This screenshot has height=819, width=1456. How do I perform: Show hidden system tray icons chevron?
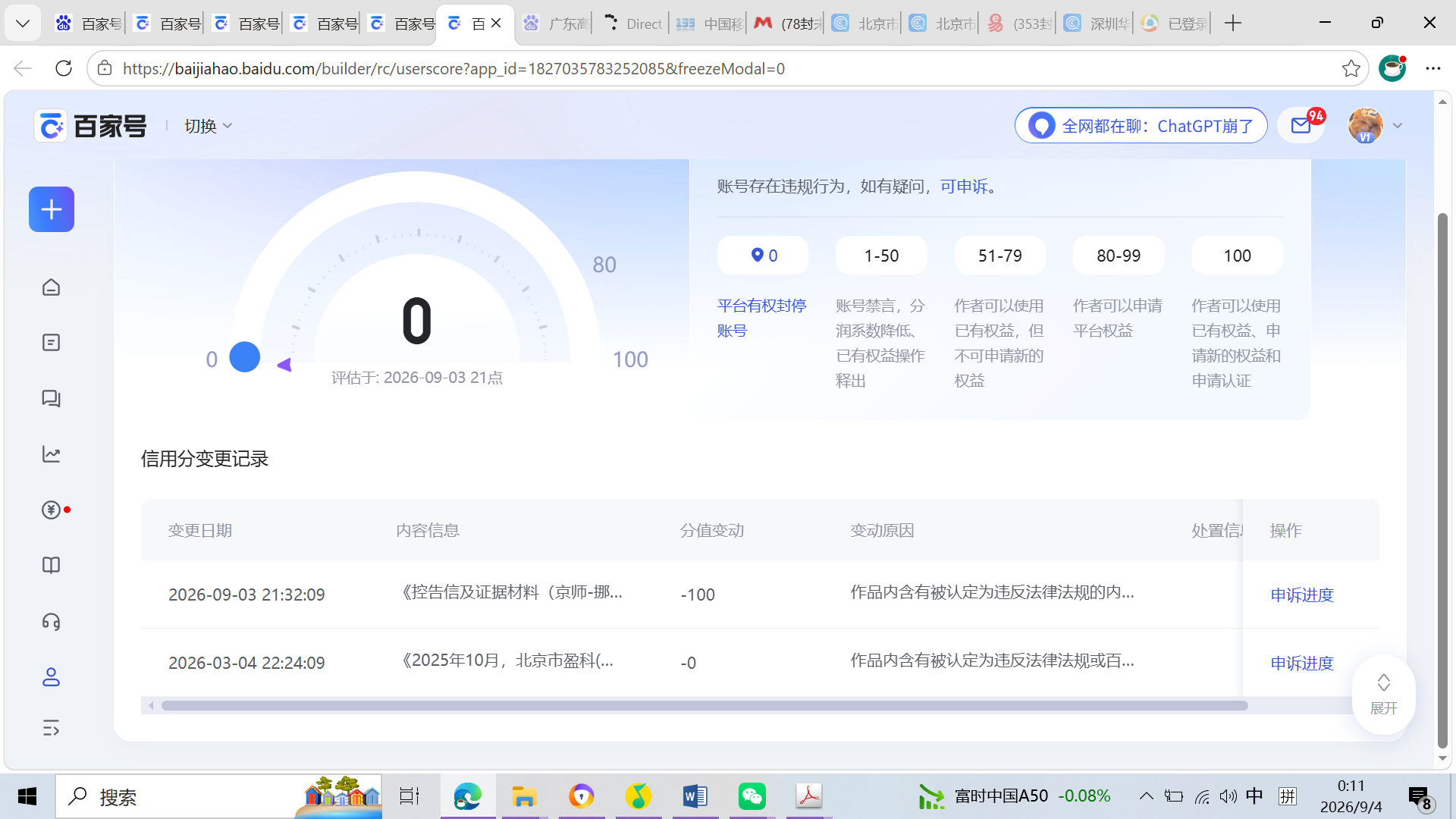click(x=1146, y=796)
